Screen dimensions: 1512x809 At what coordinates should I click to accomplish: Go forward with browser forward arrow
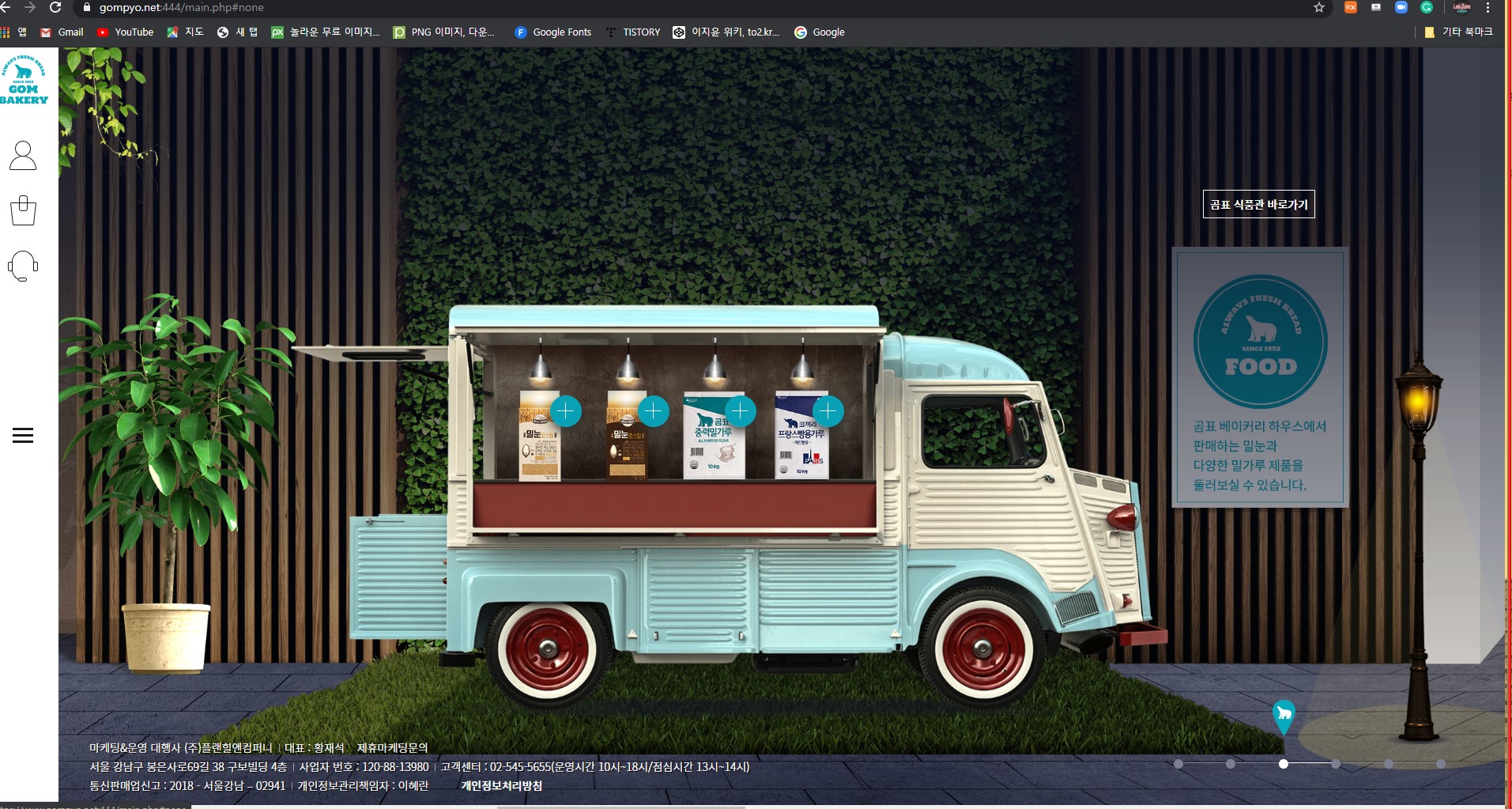[30, 7]
